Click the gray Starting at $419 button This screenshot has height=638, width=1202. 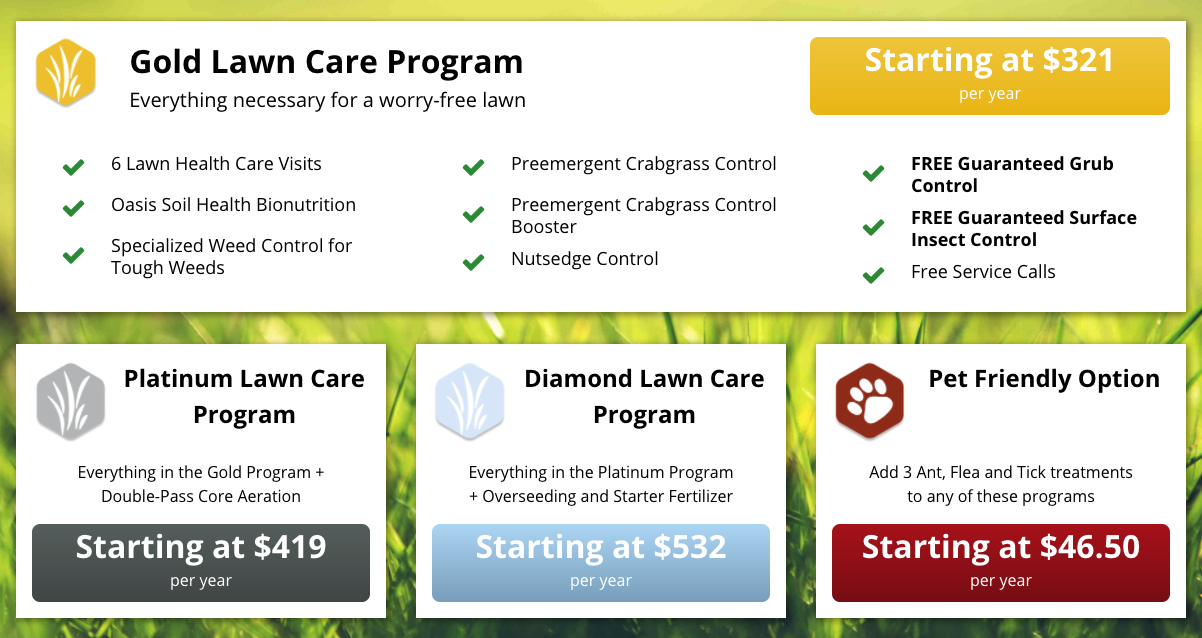[x=201, y=563]
